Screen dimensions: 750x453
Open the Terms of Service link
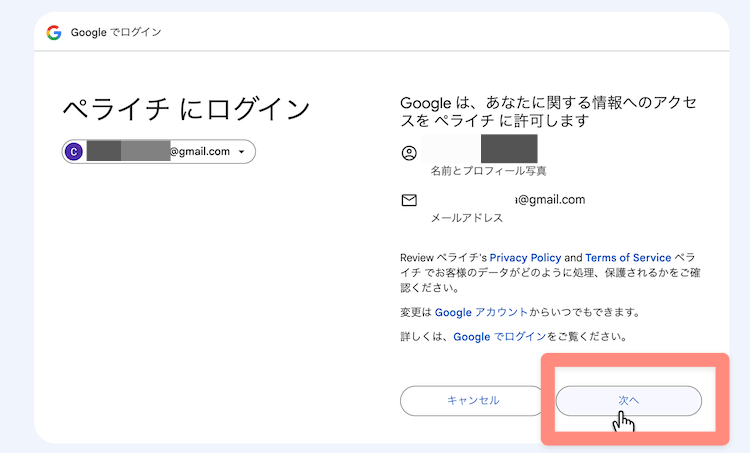pos(628,258)
